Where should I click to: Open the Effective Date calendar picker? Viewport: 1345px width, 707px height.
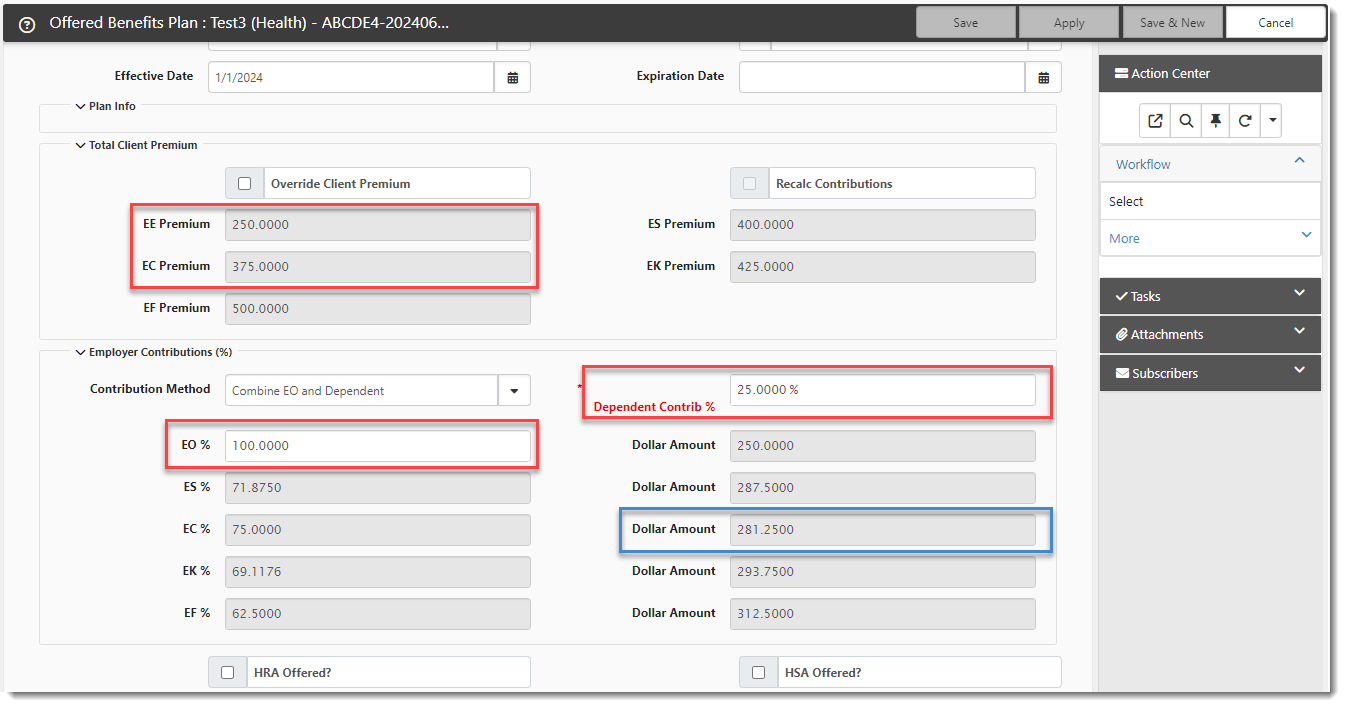point(512,77)
